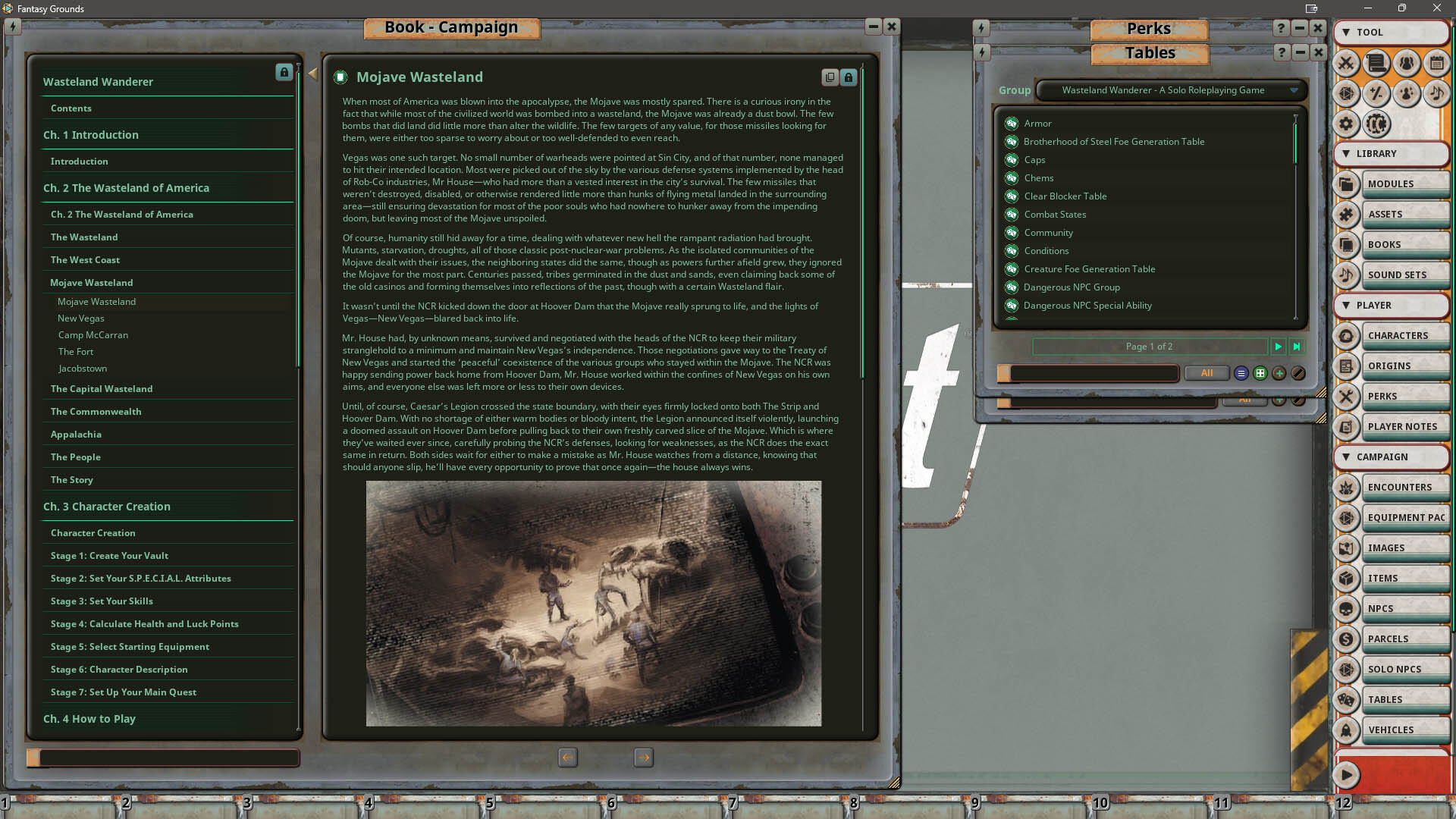1456x819 pixels.
Task: Open the Calendar tool icon
Action: [x=1436, y=63]
